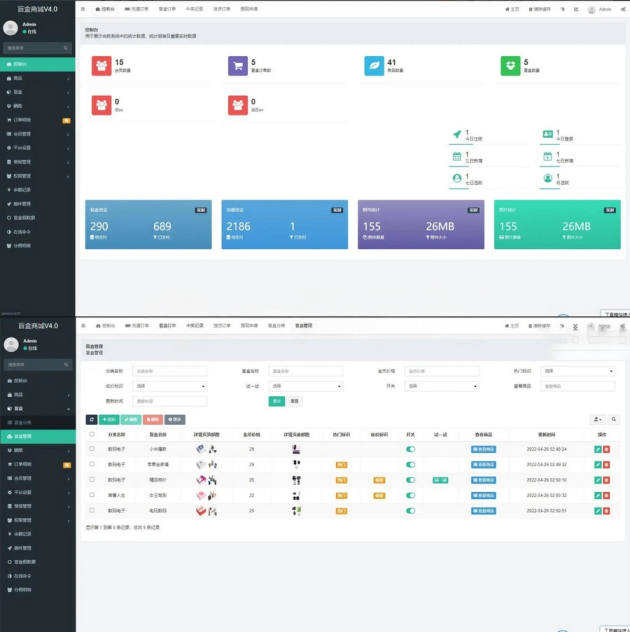Screen dimensions: 630x632
Task: Click the red members icon beside 15
Action: 101,66
